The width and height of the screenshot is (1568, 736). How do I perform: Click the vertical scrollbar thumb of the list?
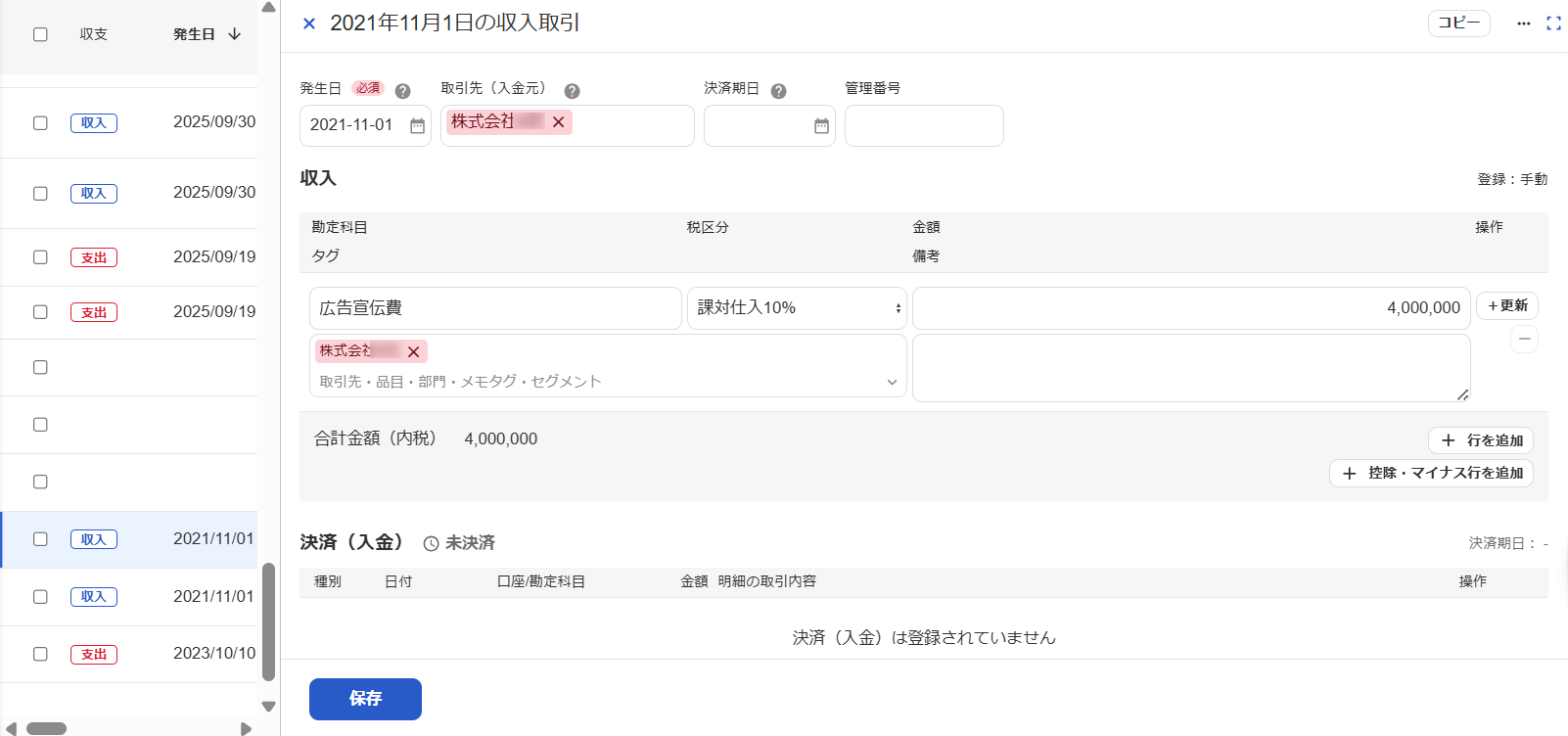coord(268,621)
